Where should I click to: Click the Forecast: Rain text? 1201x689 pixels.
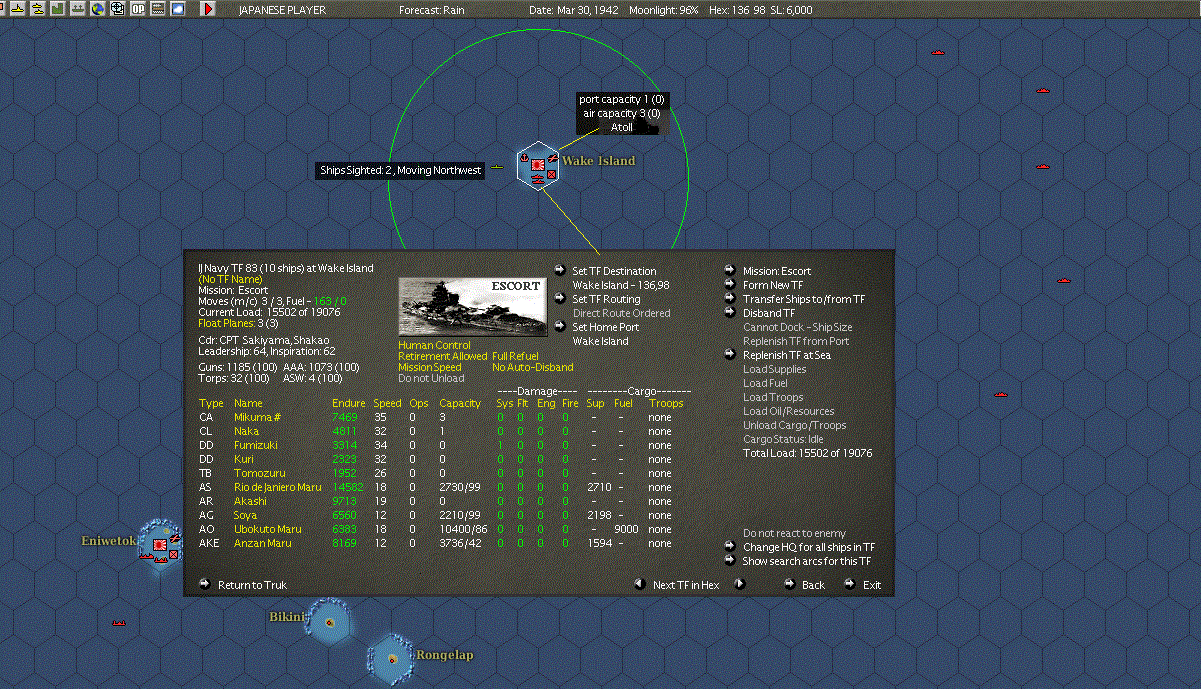[434, 9]
